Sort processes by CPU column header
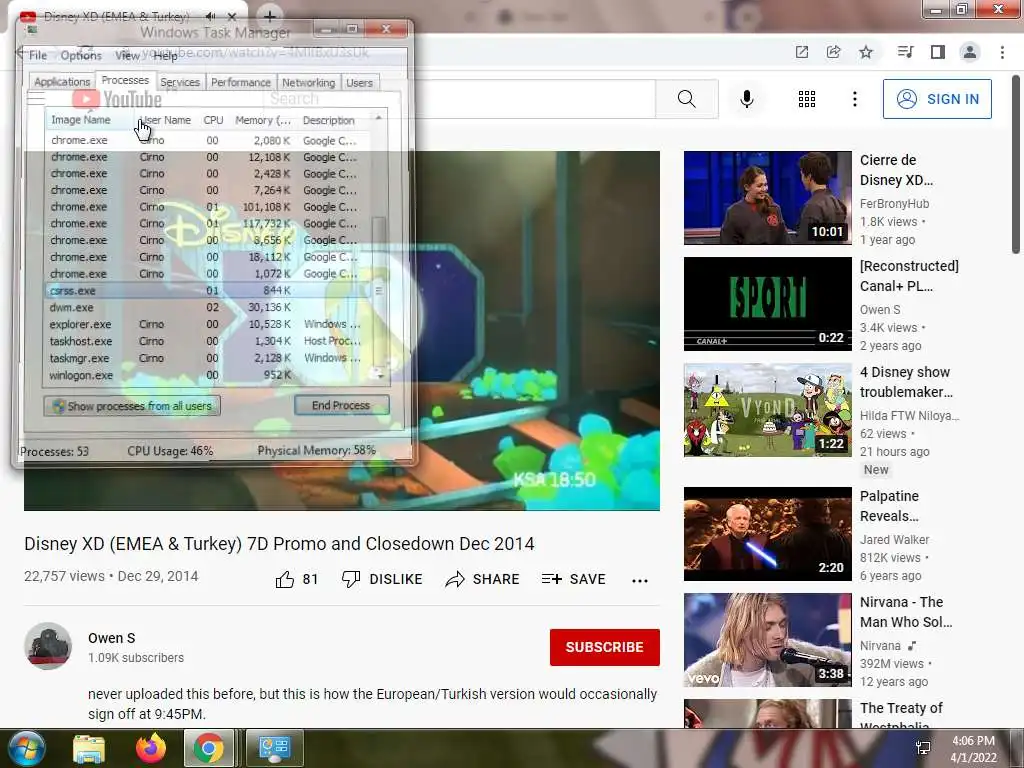This screenshot has height=768, width=1024. (x=214, y=120)
